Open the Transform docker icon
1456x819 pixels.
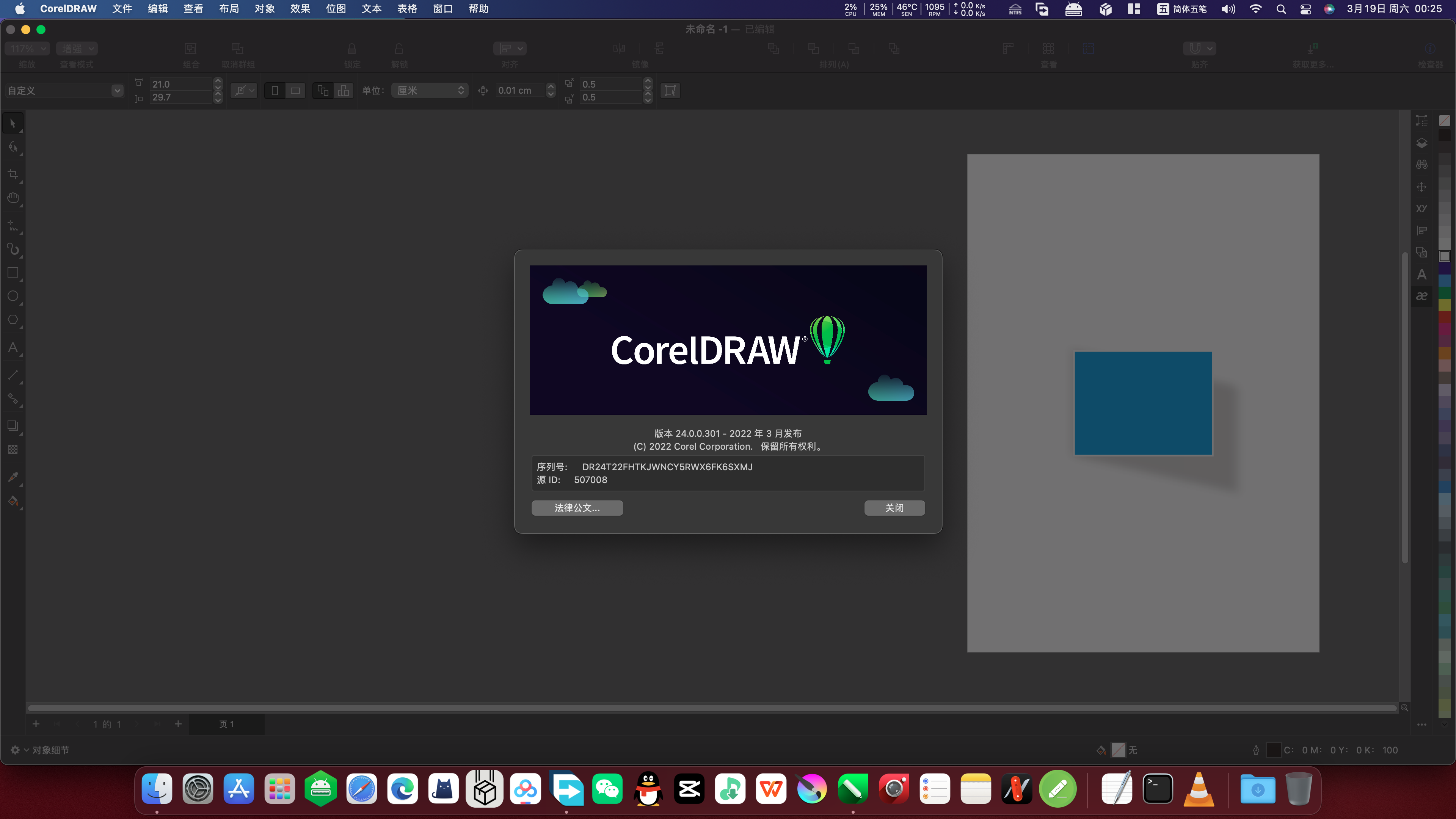click(1421, 187)
